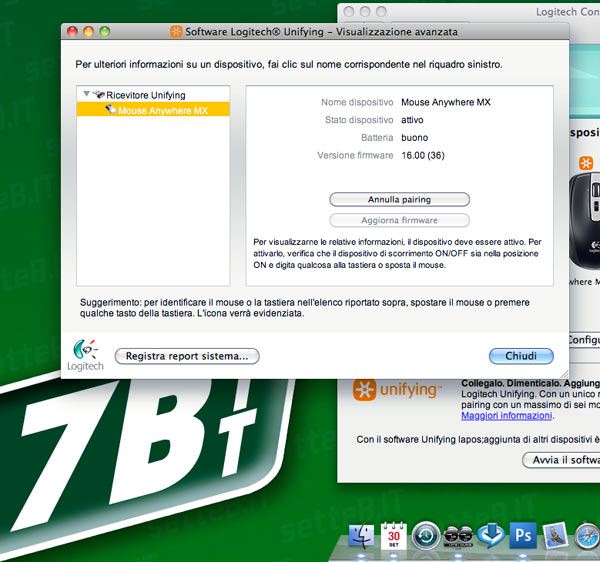
Task: Select Ricevitore Unifying in the list
Action: (x=152, y=95)
